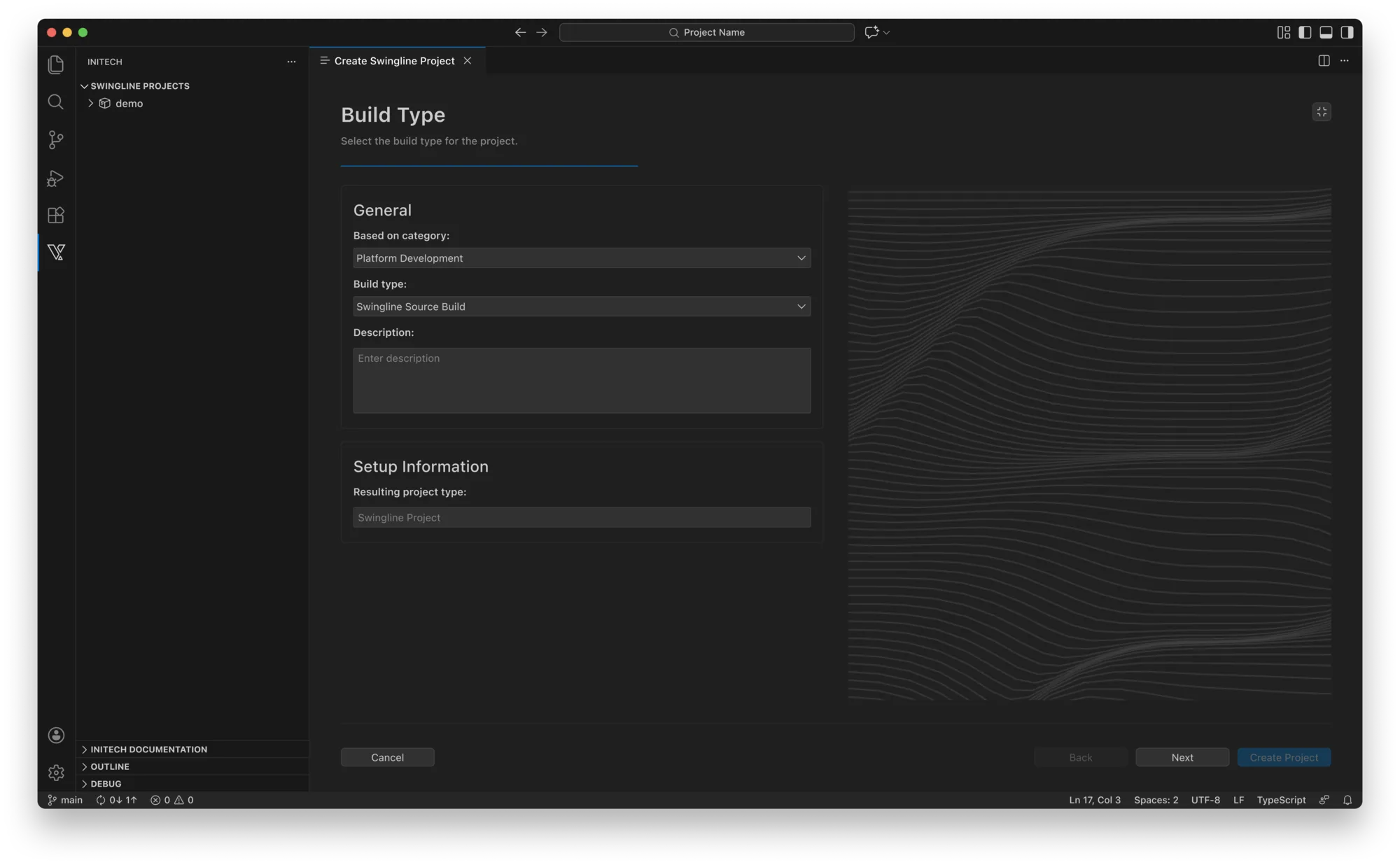Click the Project Name search field

[x=706, y=32]
